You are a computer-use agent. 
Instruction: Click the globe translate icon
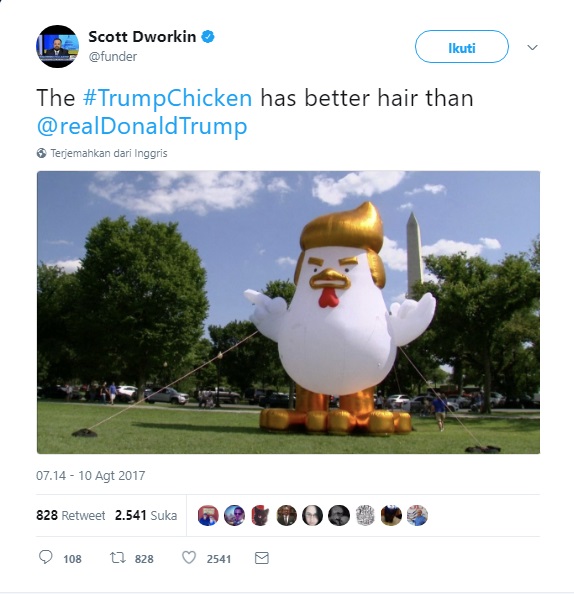[41, 153]
